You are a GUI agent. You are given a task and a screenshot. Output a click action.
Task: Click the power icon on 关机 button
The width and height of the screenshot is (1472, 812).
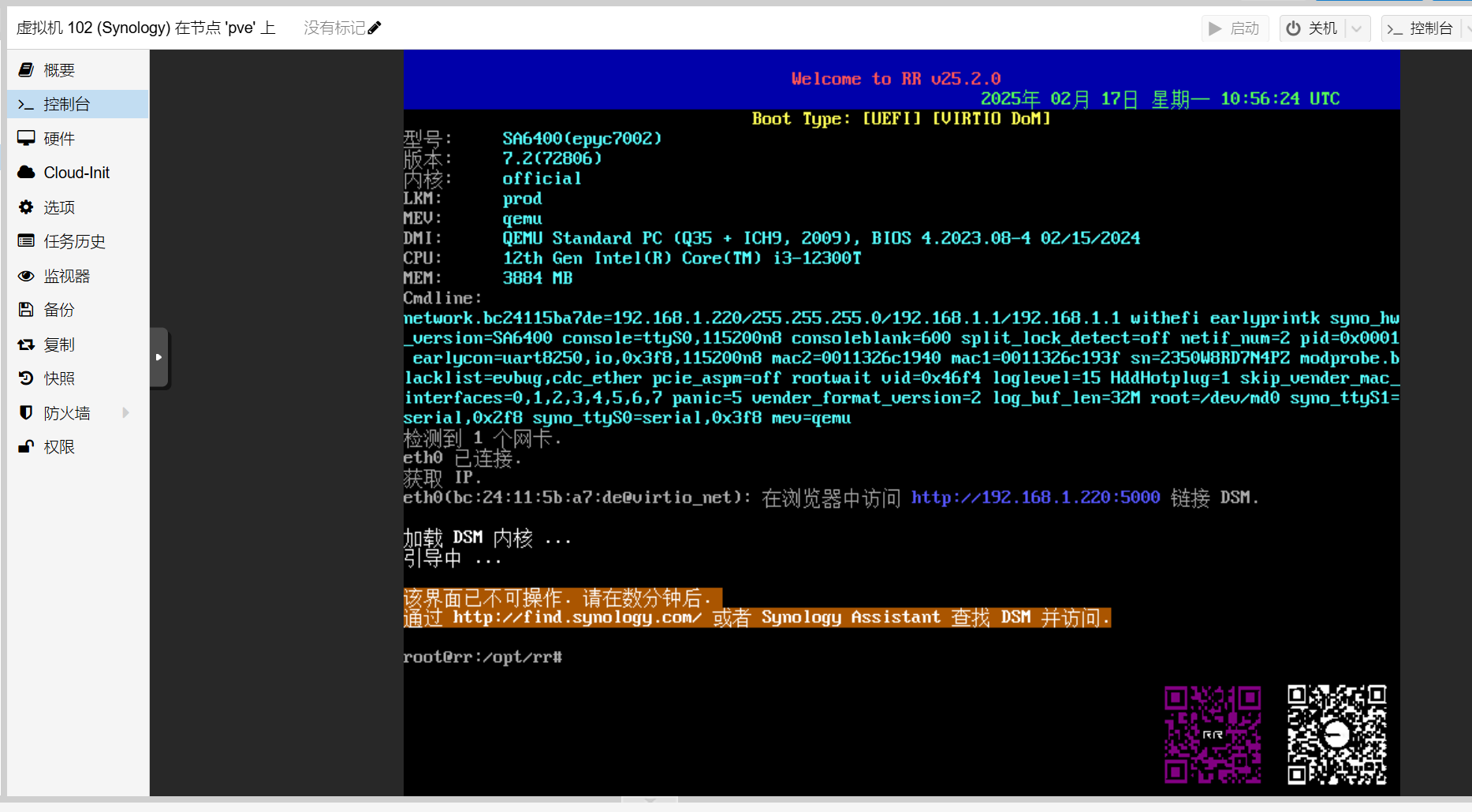pos(1293,28)
